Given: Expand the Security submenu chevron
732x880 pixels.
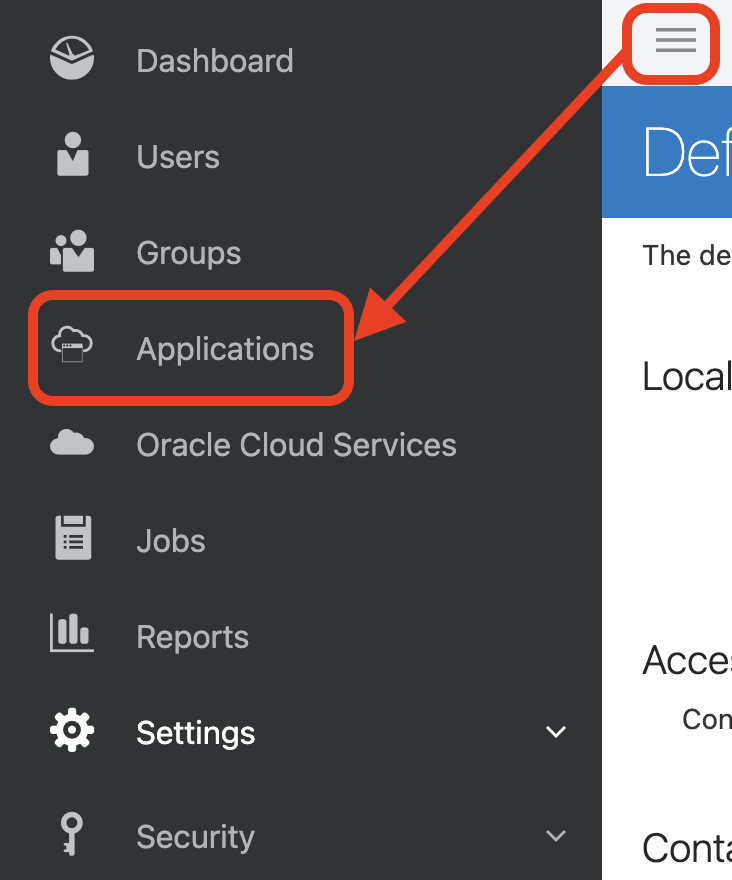Looking at the screenshot, I should pyautogui.click(x=556, y=836).
